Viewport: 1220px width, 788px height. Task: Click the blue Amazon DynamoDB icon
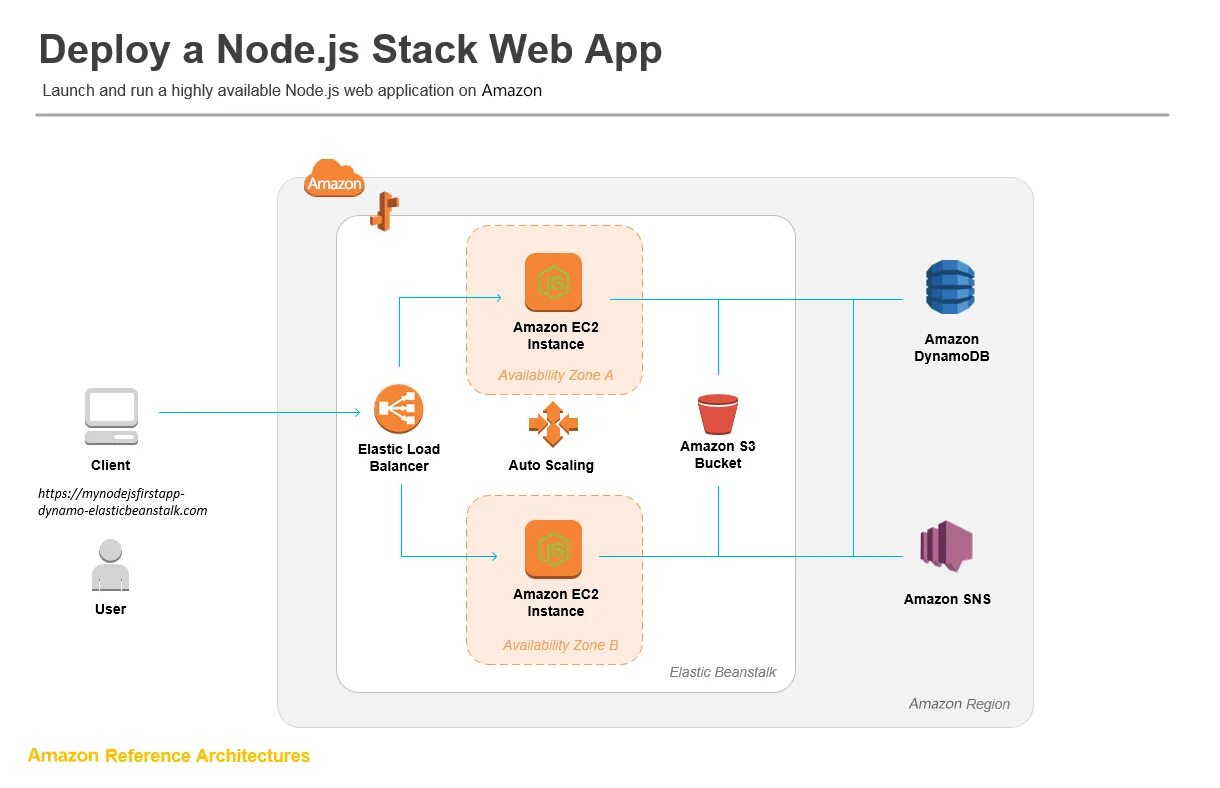coord(950,287)
